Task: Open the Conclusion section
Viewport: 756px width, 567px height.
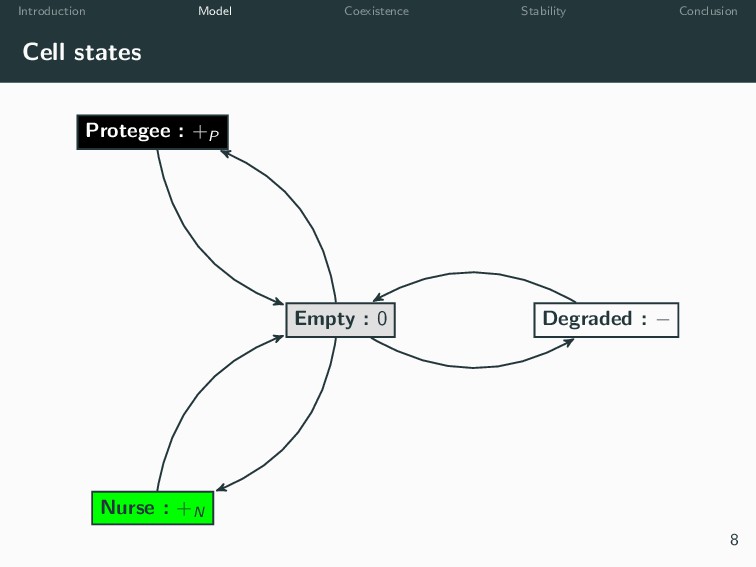Action: (708, 11)
